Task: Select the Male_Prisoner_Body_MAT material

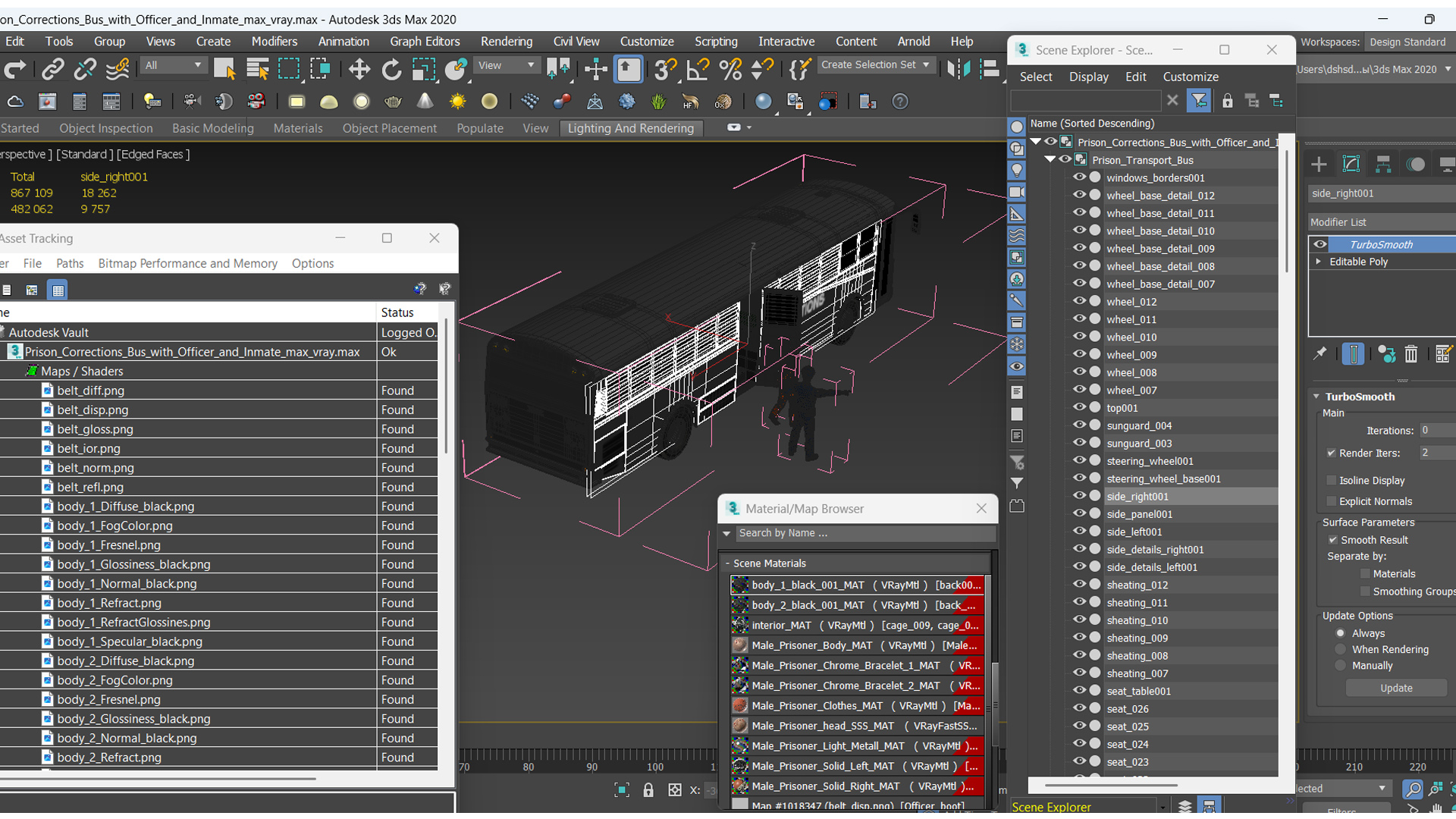Action: click(x=857, y=645)
